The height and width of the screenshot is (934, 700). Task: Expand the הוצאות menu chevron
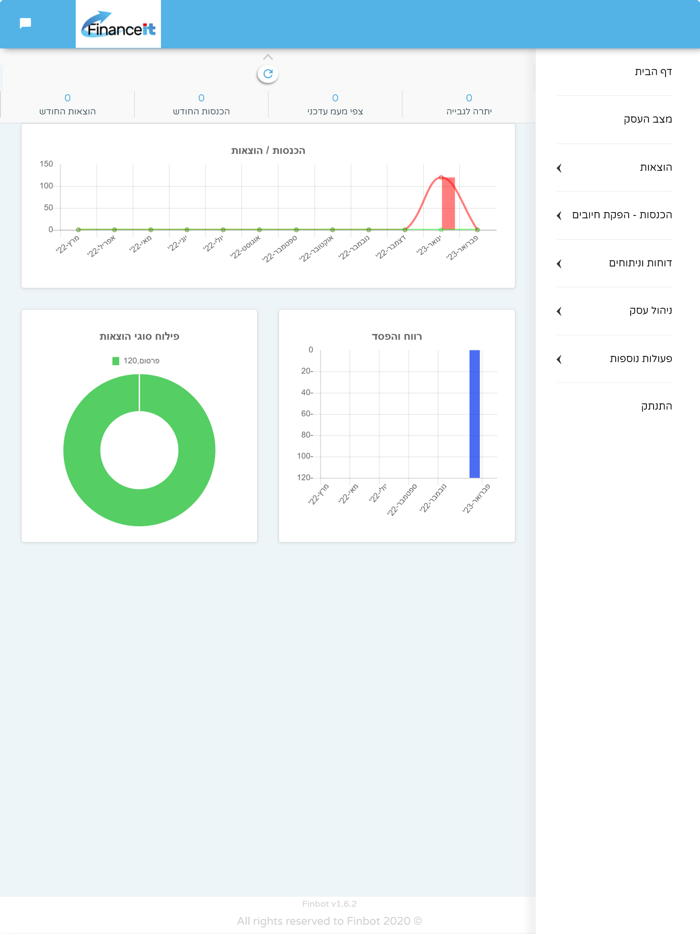pos(559,168)
